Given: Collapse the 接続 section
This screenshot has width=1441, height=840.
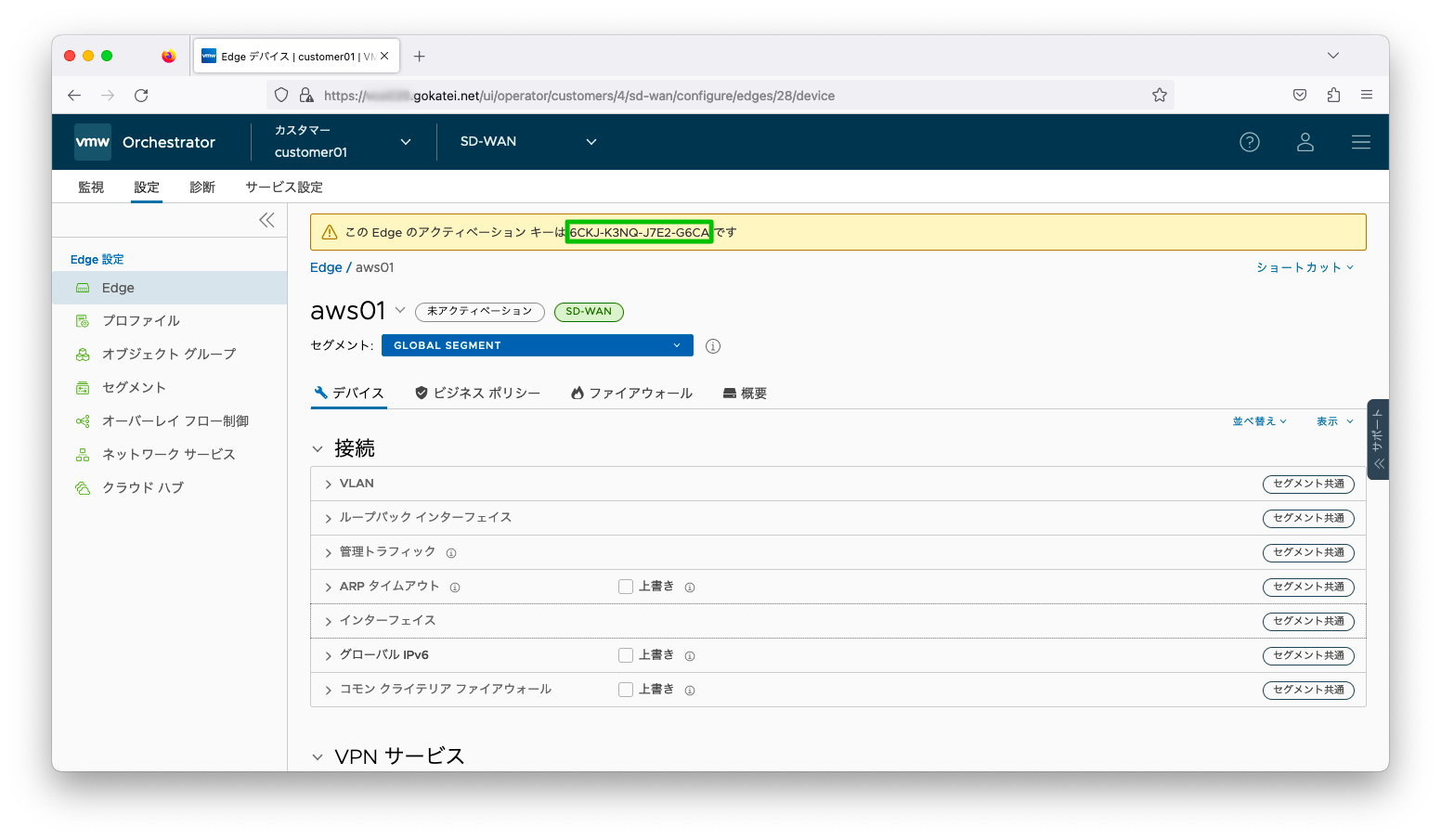Looking at the screenshot, I should pos(318,449).
